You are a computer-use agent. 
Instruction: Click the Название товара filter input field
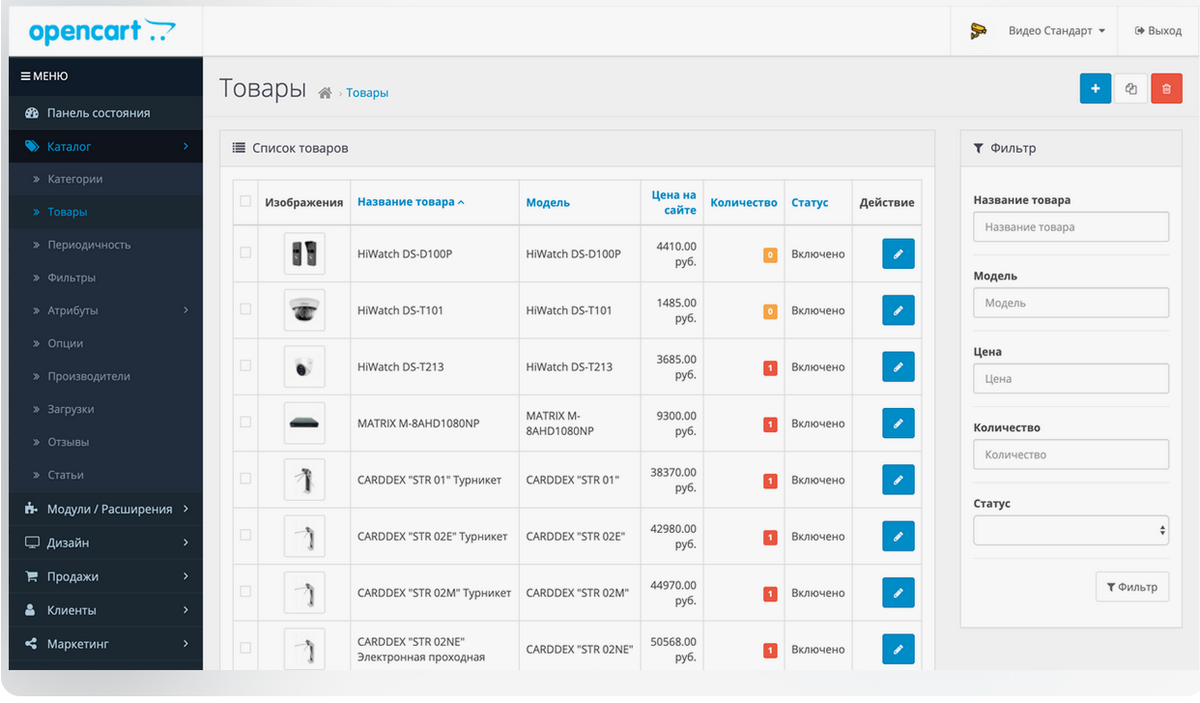1070,226
